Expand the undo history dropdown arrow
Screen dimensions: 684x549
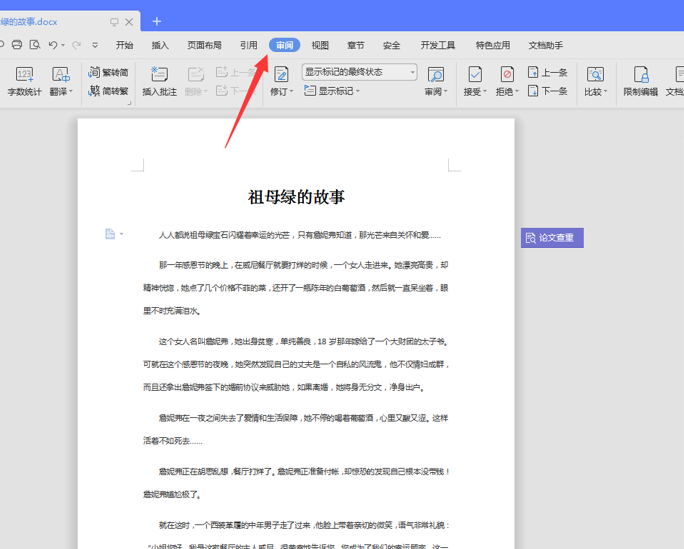(63, 45)
